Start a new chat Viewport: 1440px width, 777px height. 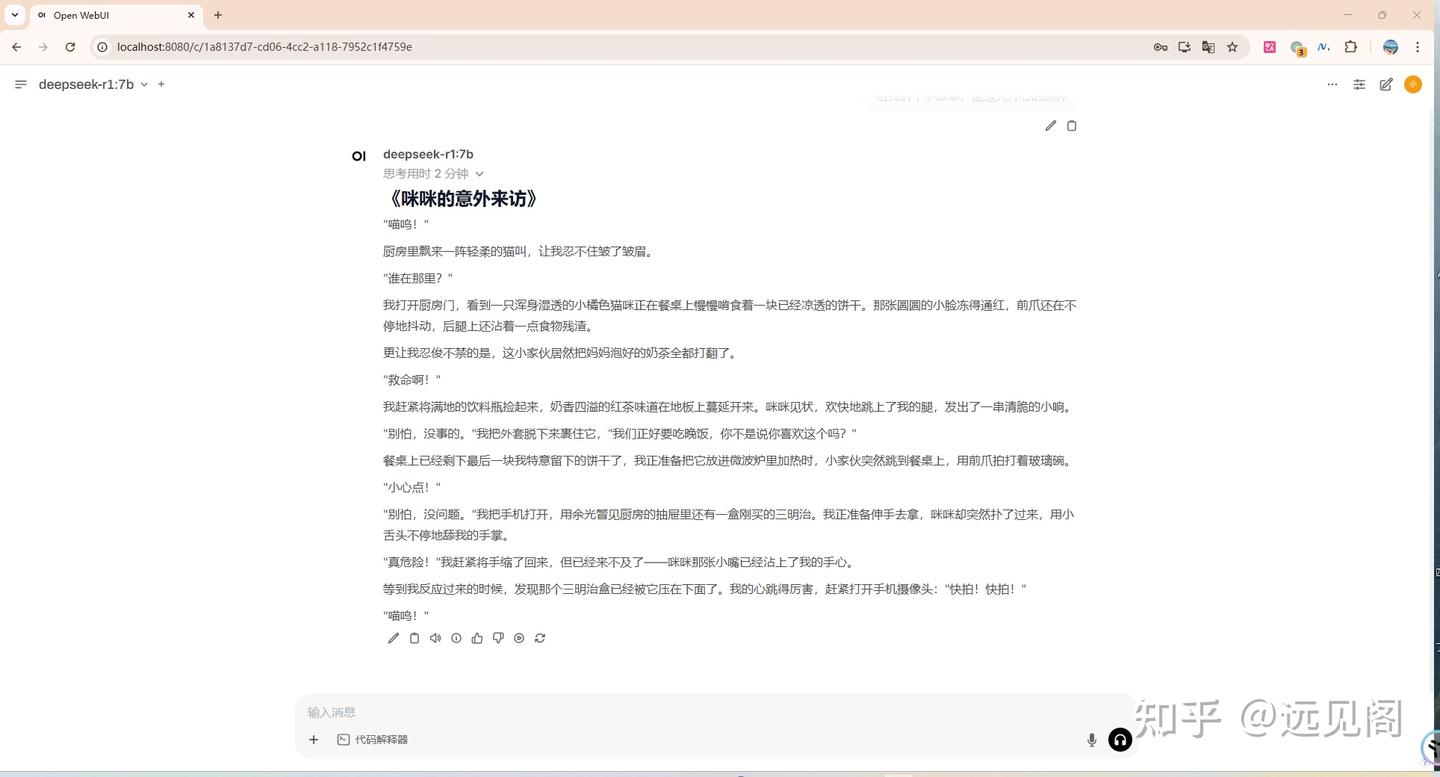[x=1386, y=84]
